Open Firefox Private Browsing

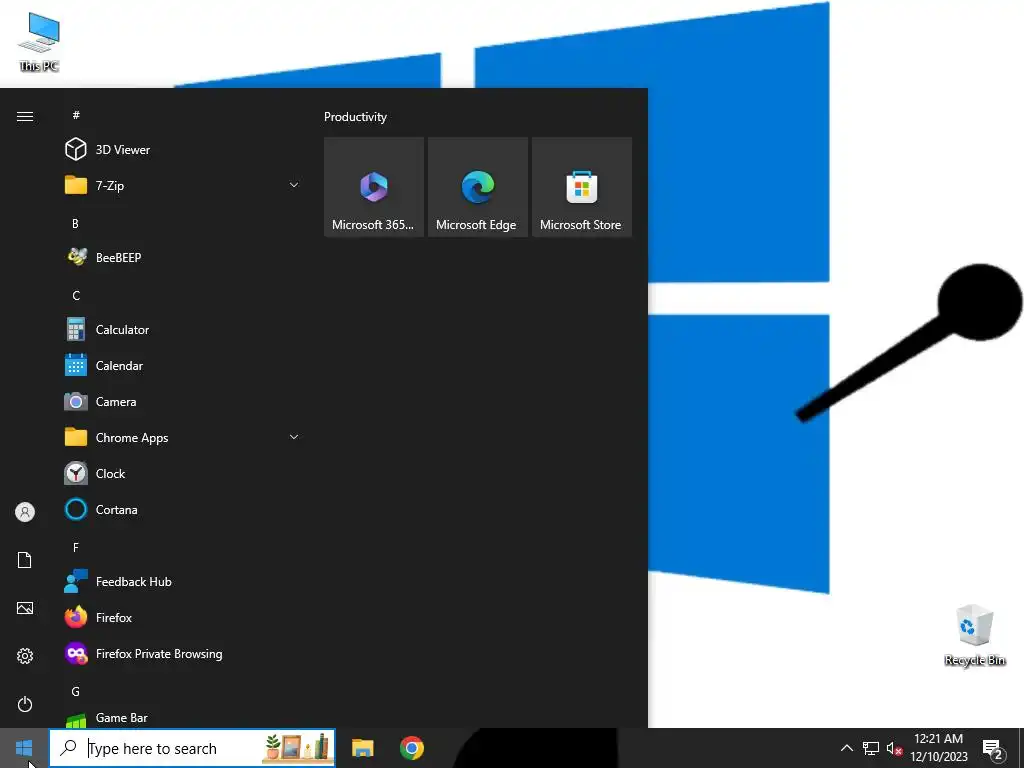[182, 653]
